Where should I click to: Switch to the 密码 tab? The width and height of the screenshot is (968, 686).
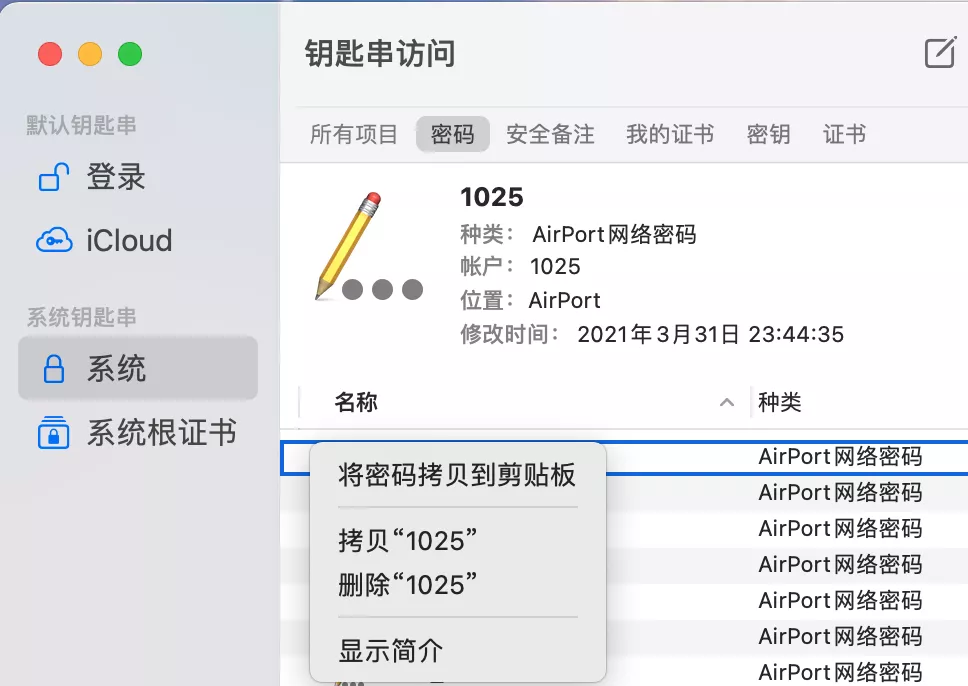pyautogui.click(x=453, y=134)
